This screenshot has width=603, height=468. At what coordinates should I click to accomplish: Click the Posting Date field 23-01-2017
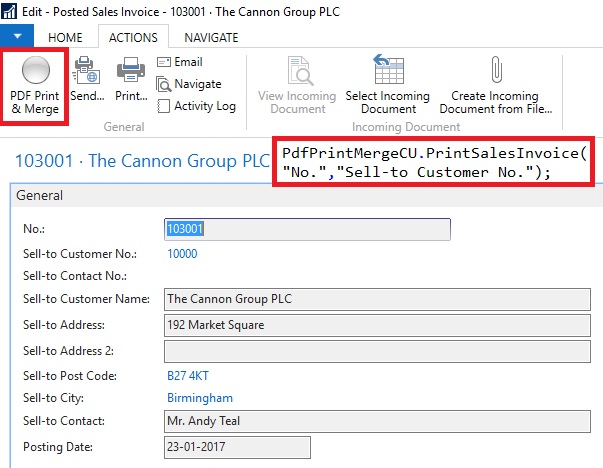(x=237, y=447)
